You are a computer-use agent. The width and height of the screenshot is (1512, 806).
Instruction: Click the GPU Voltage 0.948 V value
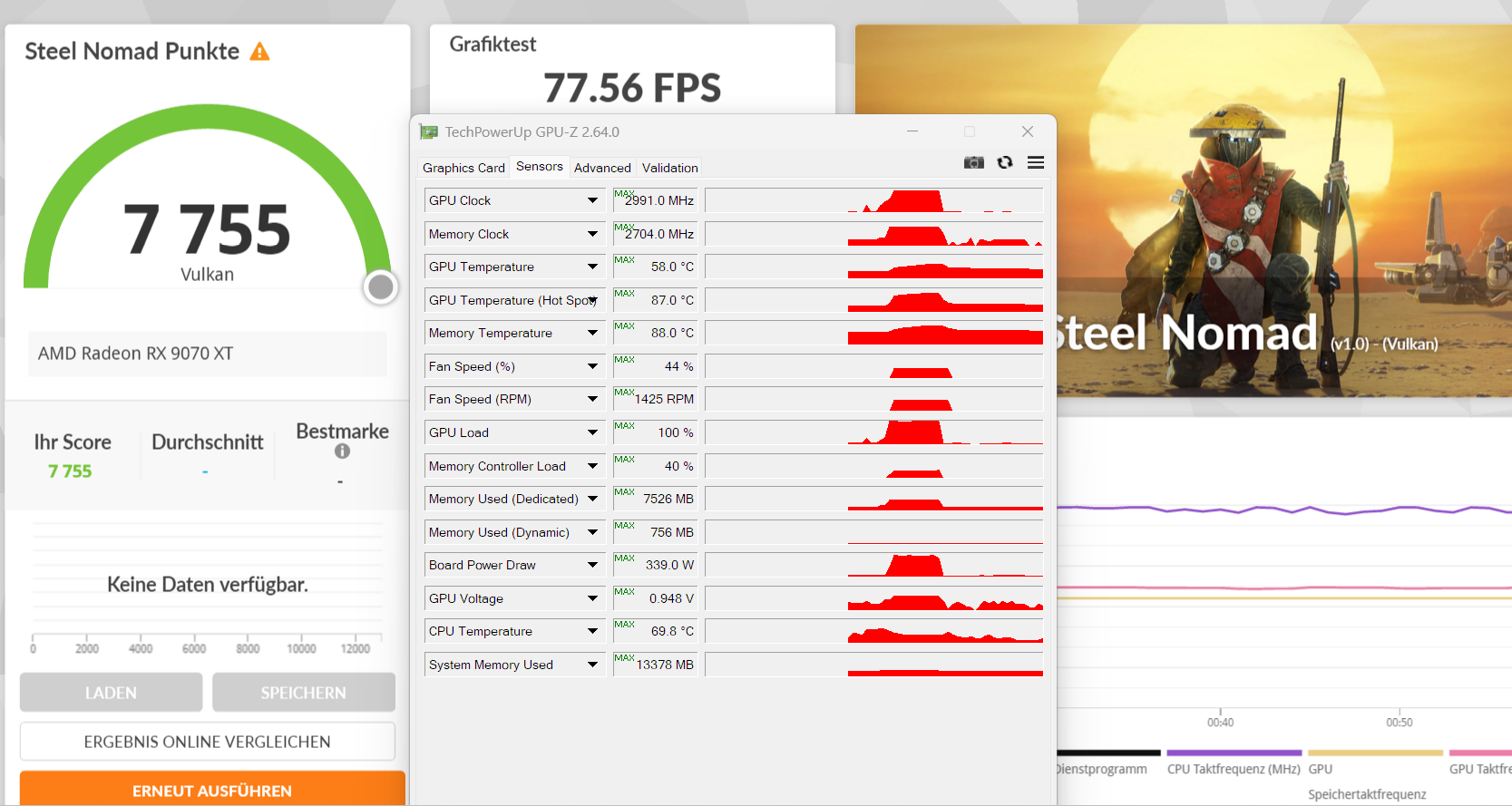655,598
